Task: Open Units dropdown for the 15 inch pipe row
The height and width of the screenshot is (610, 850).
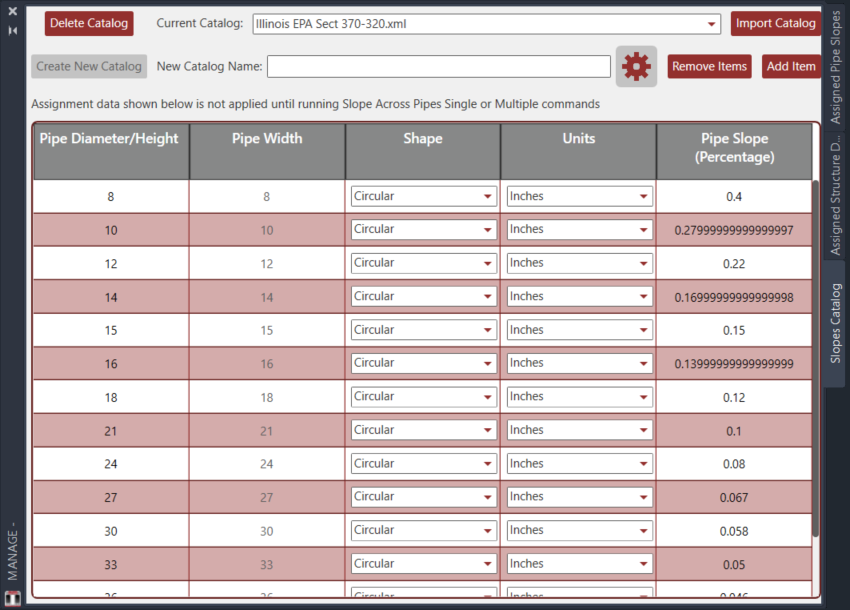Action: click(x=579, y=330)
